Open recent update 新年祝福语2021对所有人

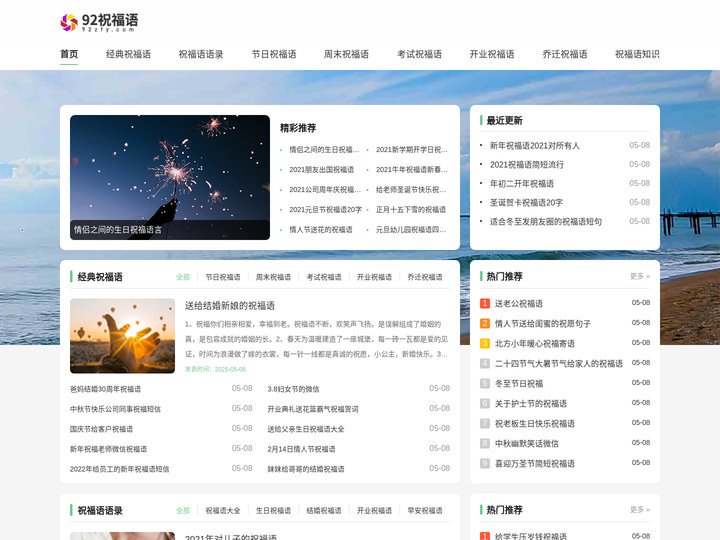[x=534, y=146]
